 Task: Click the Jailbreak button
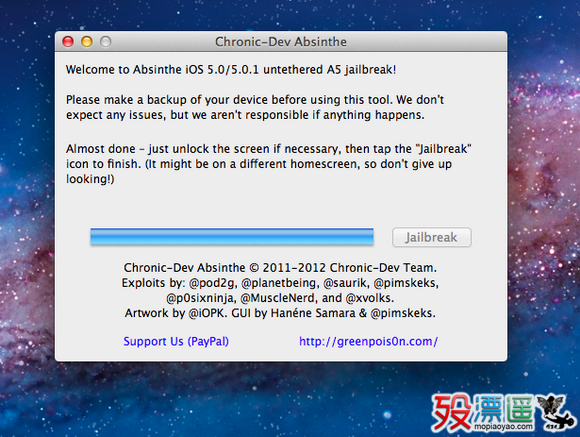pos(432,237)
